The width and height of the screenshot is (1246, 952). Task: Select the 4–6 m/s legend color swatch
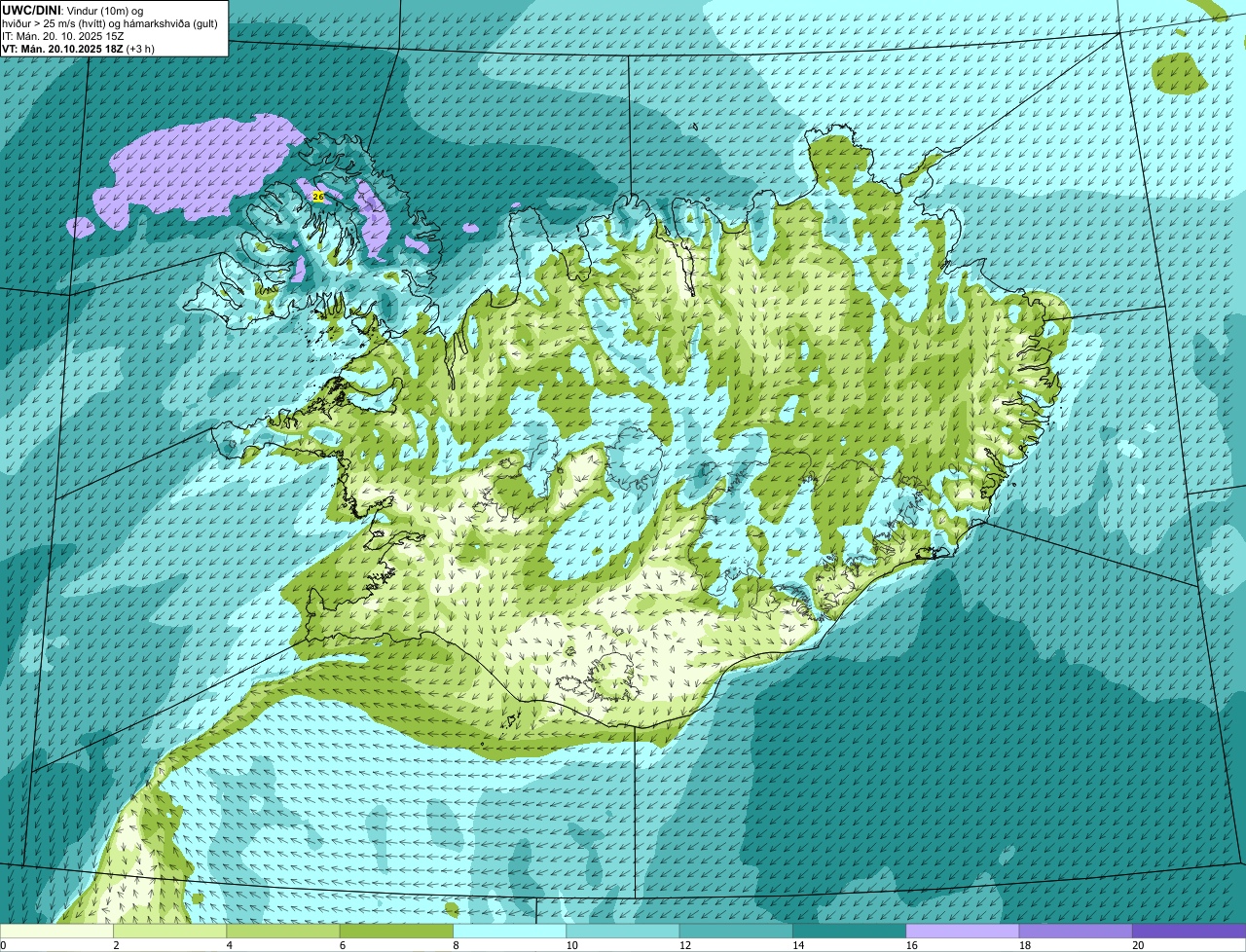click(x=283, y=931)
